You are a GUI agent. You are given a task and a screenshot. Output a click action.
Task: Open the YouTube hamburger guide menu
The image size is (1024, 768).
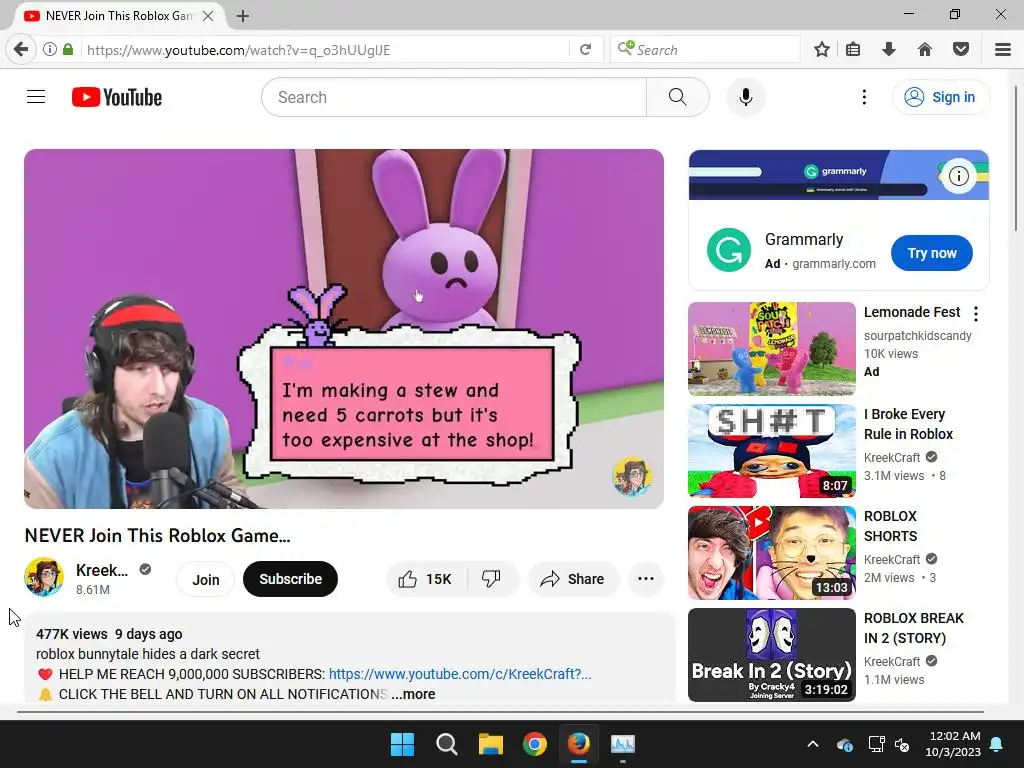pos(36,97)
